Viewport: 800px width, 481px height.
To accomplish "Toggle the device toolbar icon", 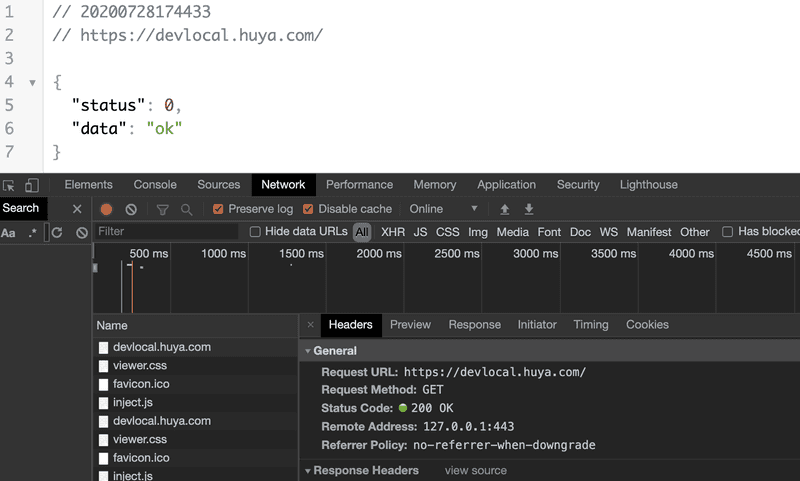I will point(32,185).
